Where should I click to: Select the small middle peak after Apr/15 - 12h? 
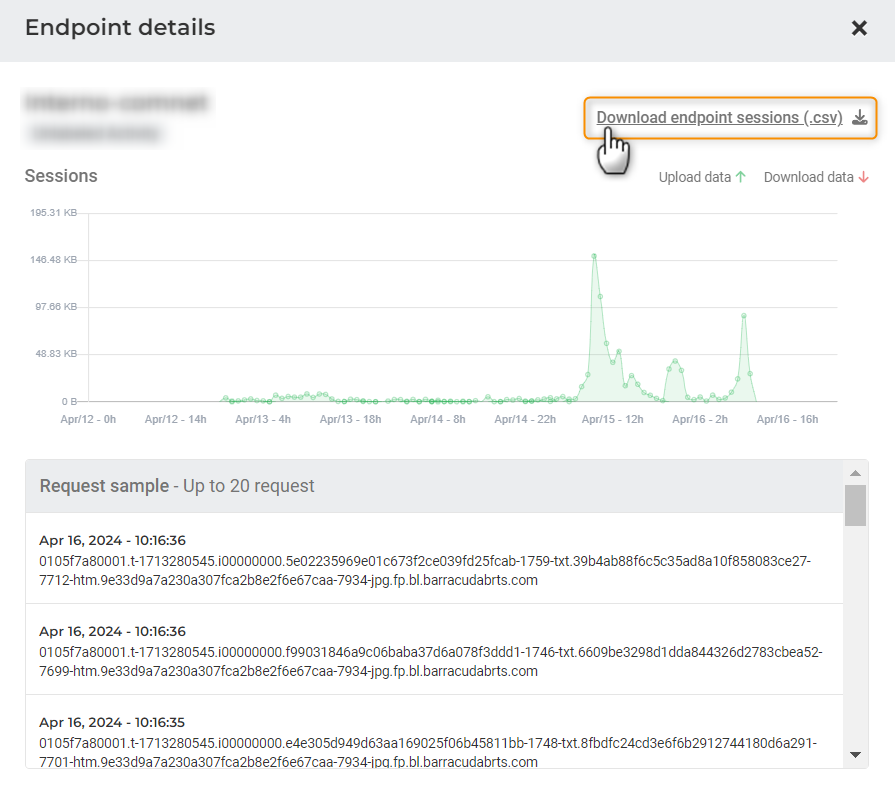676,361
